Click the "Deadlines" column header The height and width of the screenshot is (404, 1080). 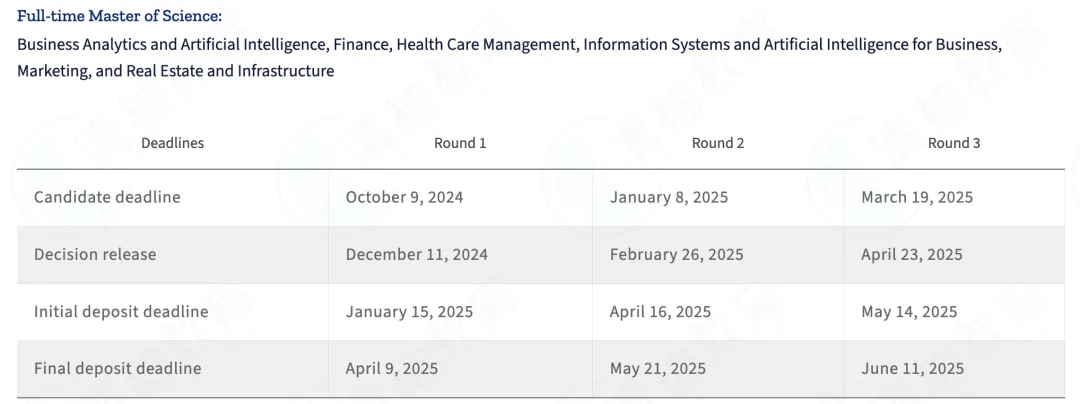tap(172, 143)
